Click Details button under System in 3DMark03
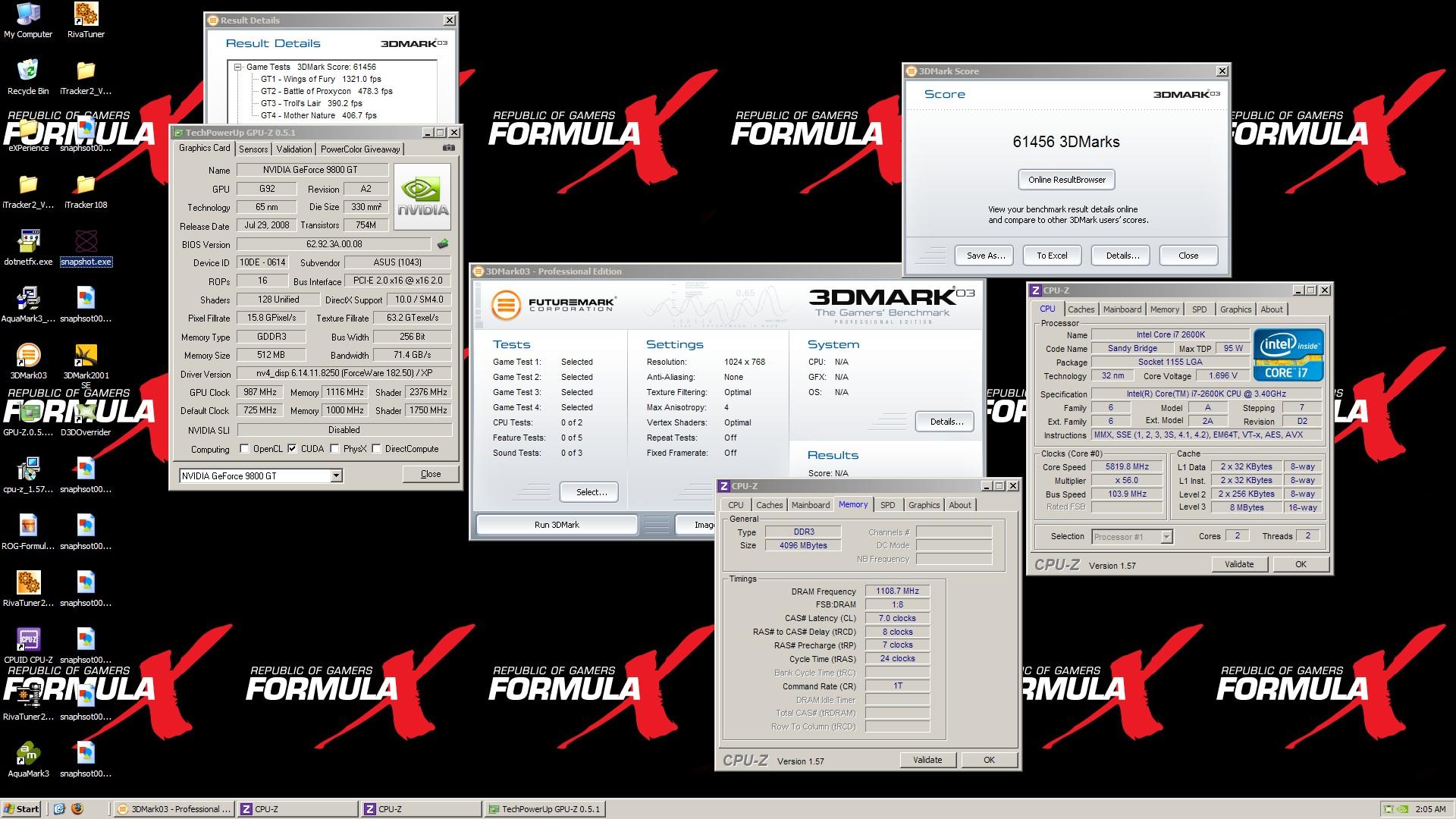 point(946,422)
